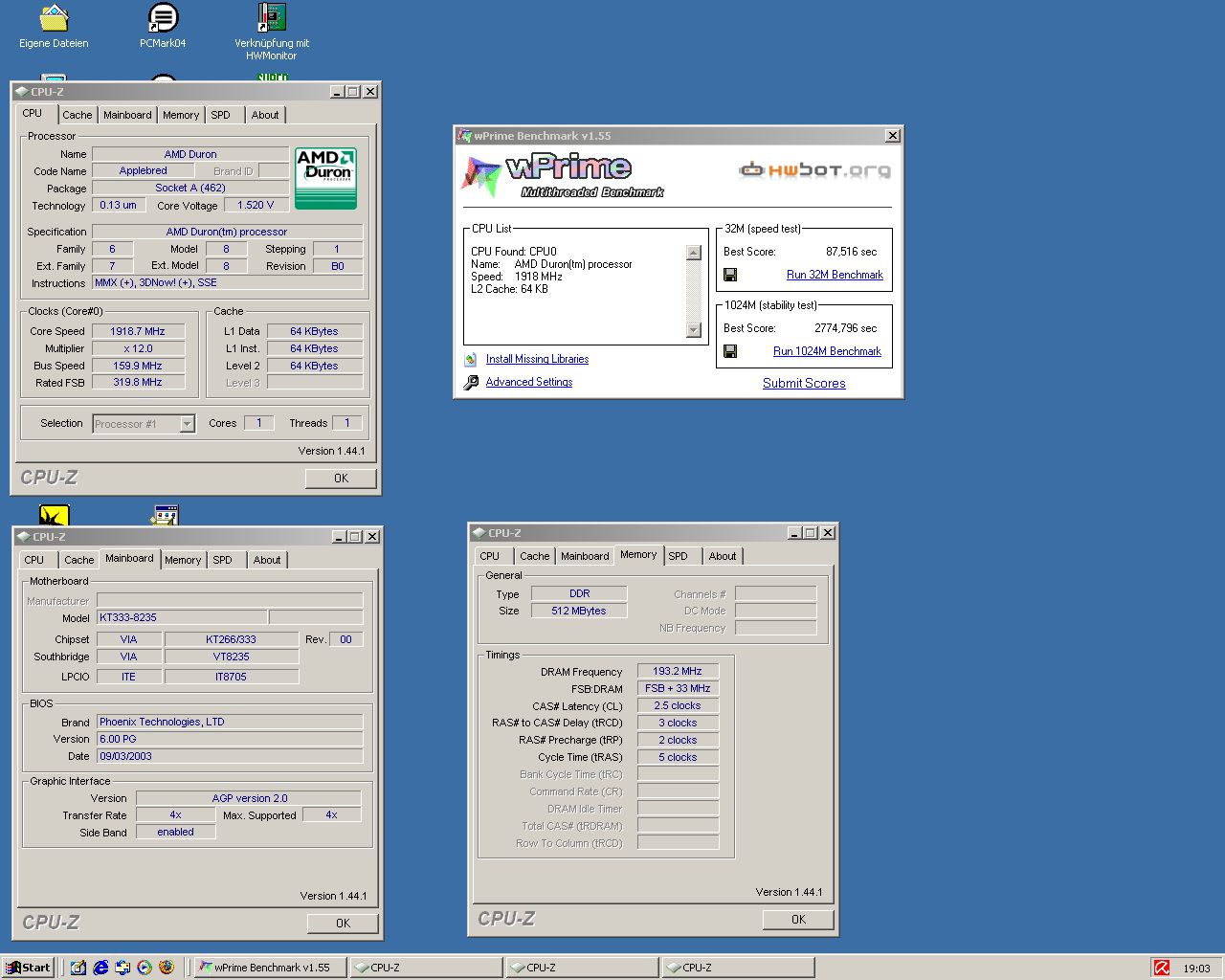
Task: Switch to Memory tab in Mainboard CPU-Z window
Action: (x=183, y=560)
